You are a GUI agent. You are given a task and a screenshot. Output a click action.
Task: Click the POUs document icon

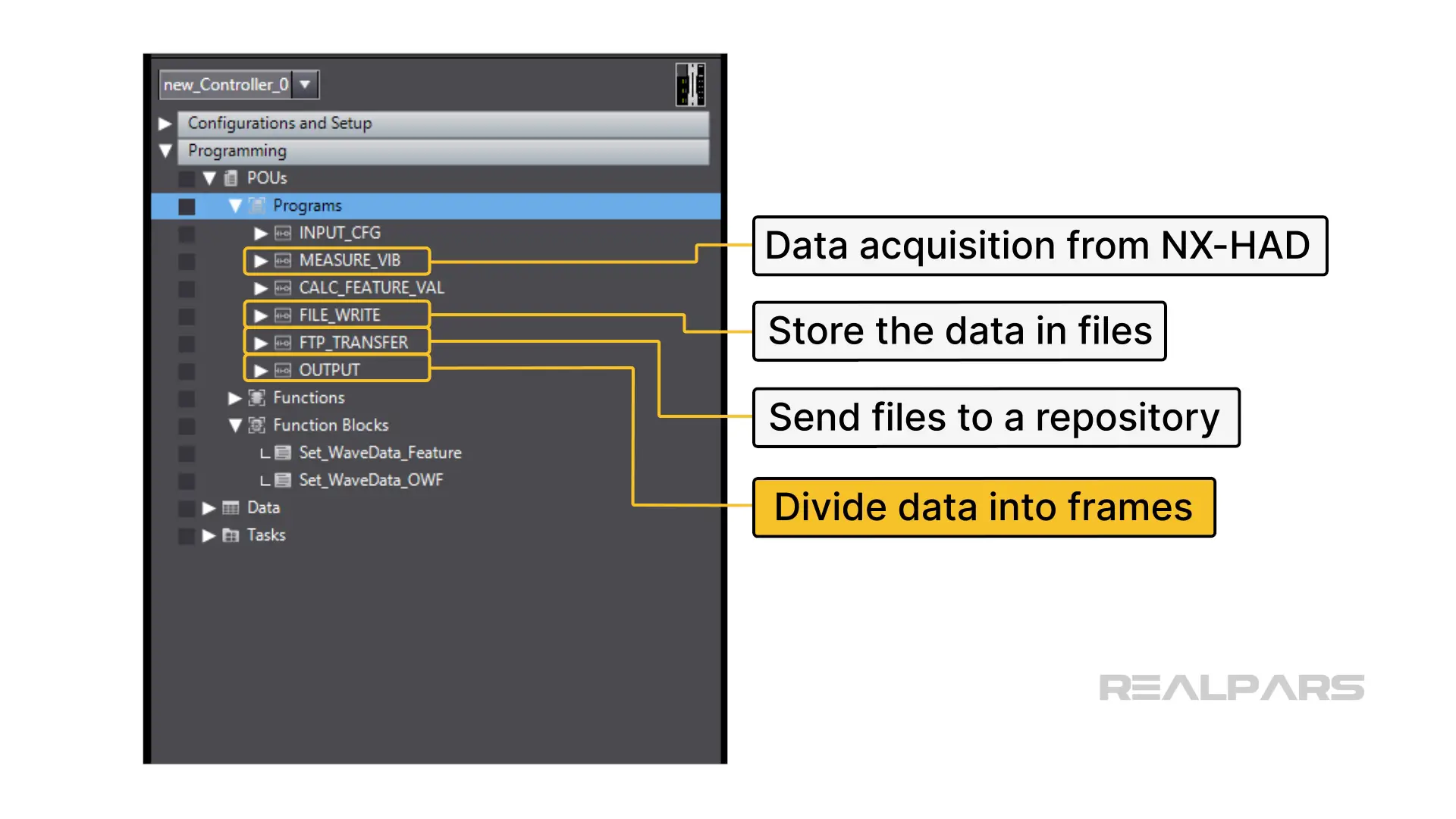[x=231, y=178]
